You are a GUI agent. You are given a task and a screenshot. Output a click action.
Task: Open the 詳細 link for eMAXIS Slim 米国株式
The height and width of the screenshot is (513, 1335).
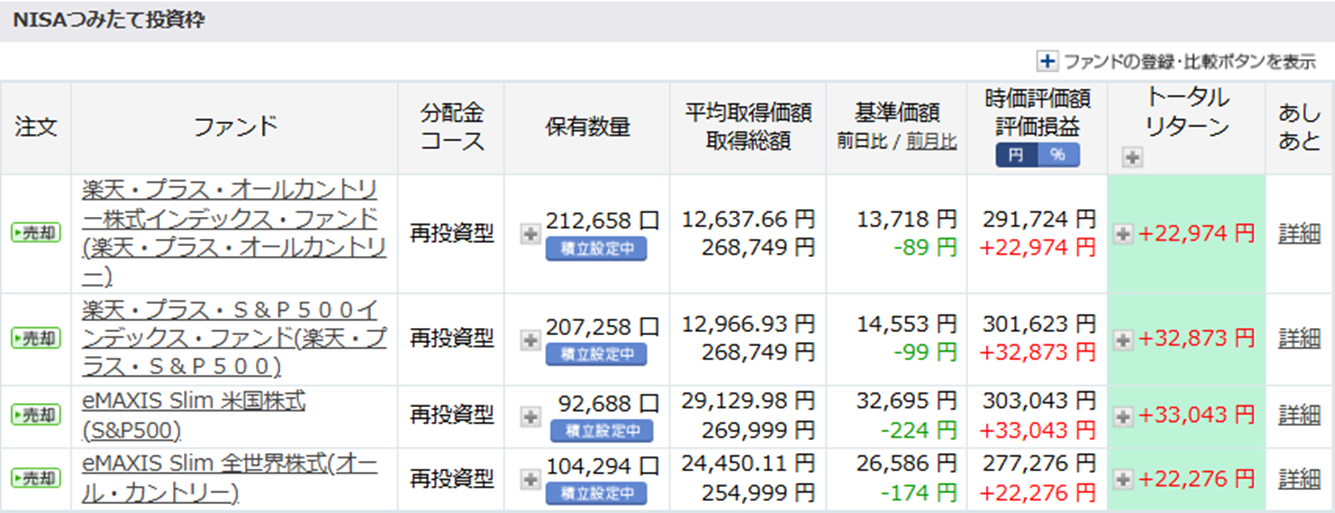point(1299,415)
